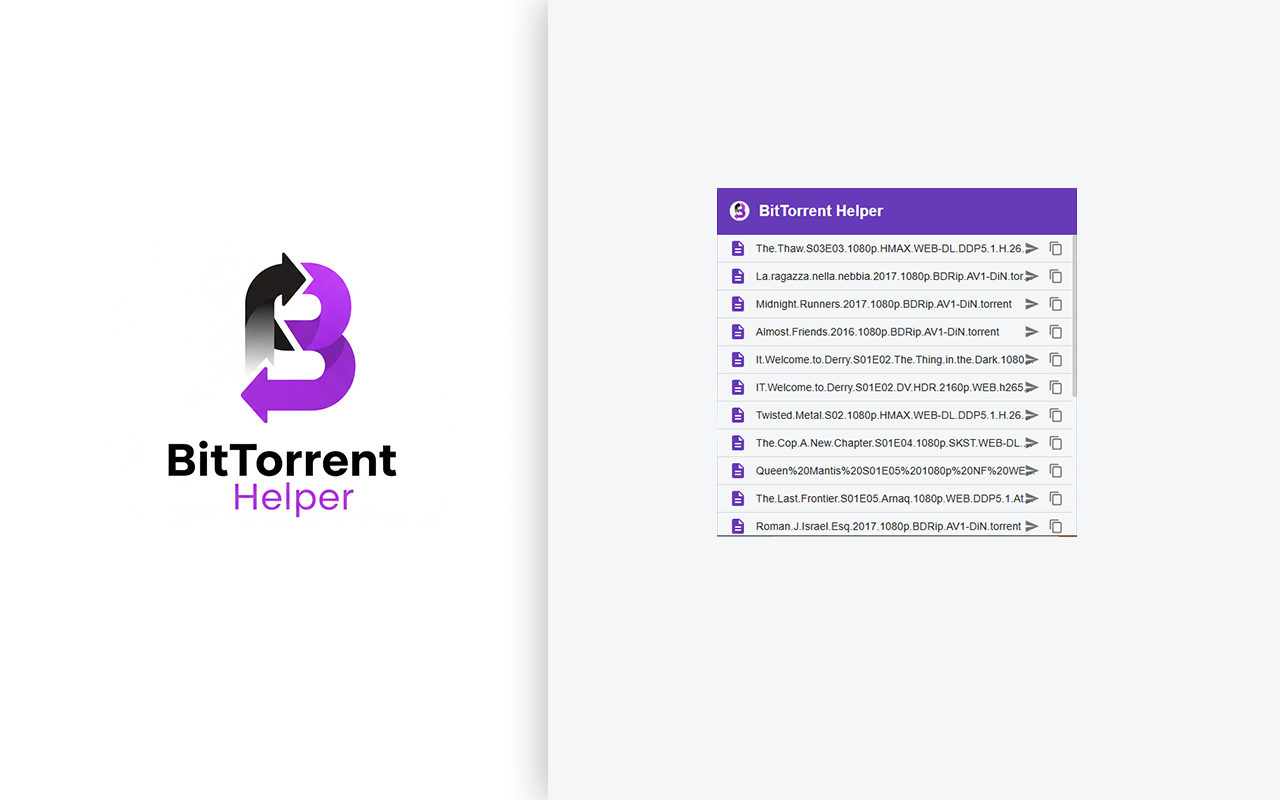Click the file icon beside La.ragazza.nella.nebbia
The width and height of the screenshot is (1280, 800).
(x=738, y=276)
